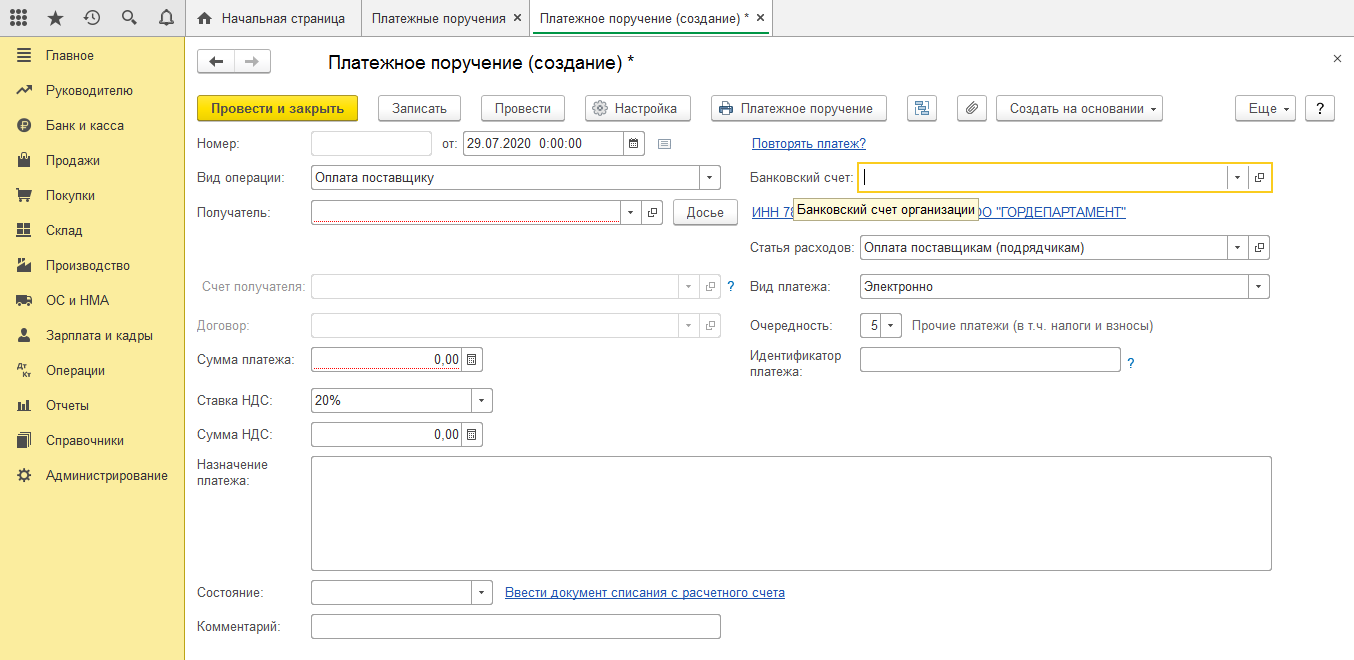Click the back navigation arrow
Screen dimensions: 1354x660
216,62
